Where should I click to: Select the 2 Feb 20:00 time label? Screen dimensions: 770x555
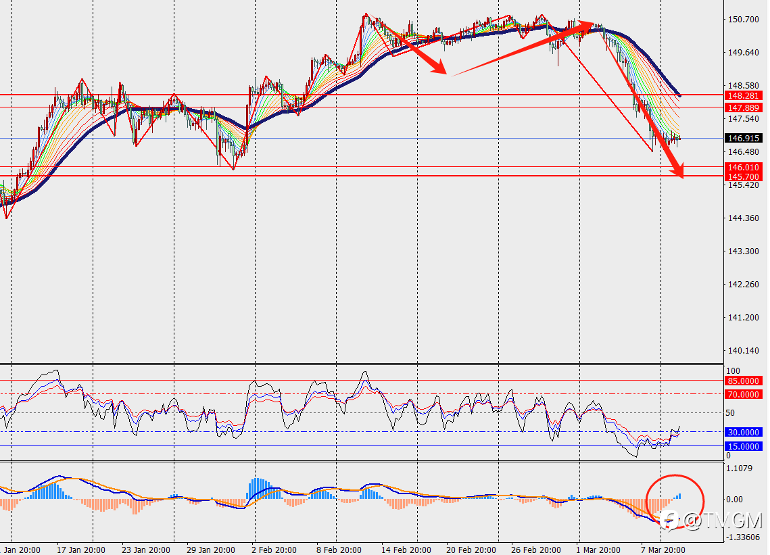tap(274, 550)
